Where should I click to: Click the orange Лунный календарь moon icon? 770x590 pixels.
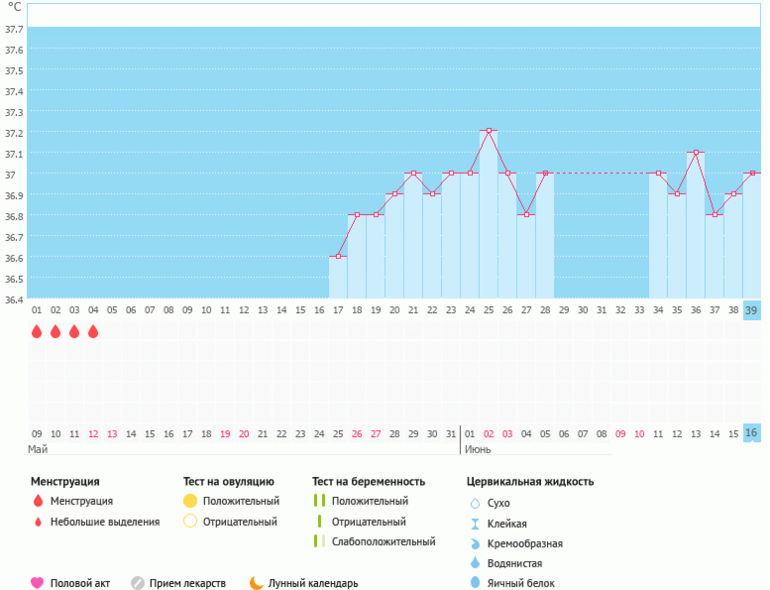coord(256,583)
